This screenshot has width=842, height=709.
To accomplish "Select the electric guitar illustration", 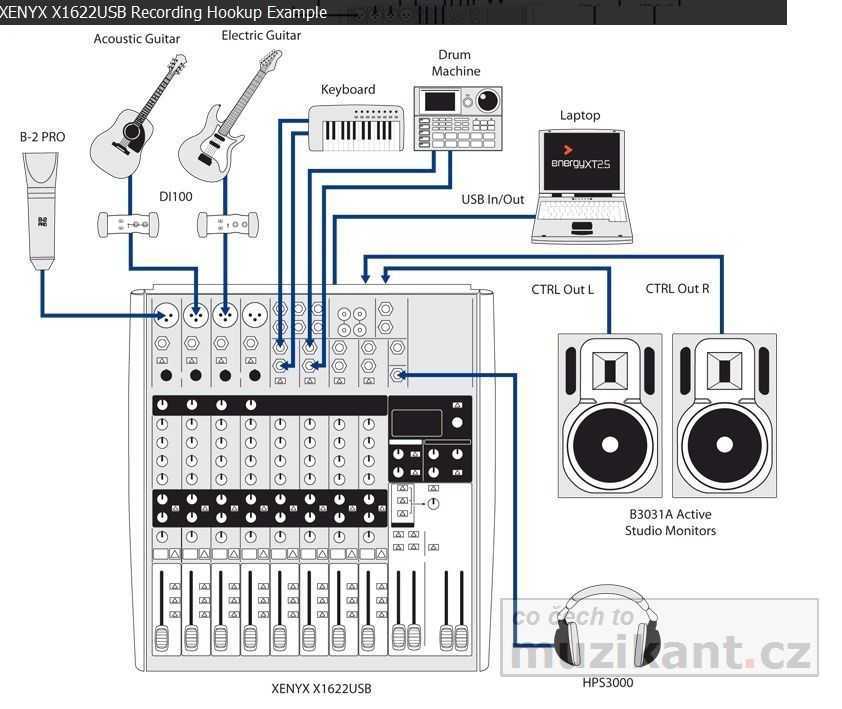I will 230,115.
